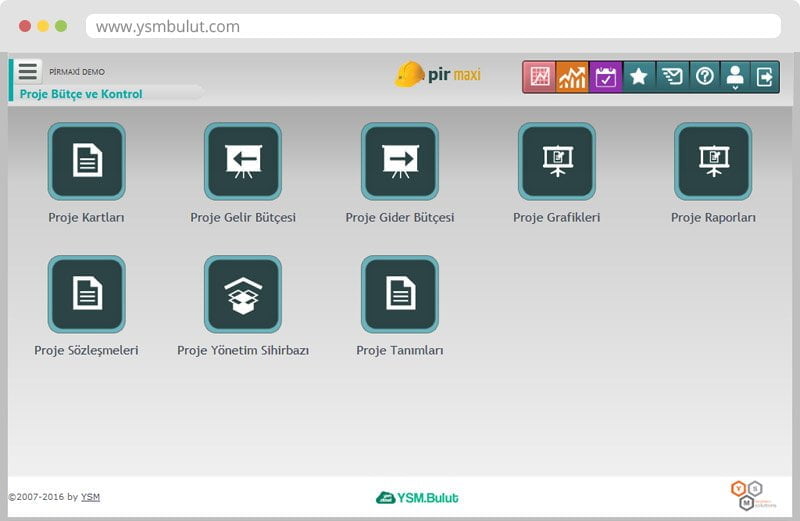Click the orange trend graph toolbar icon
800x521 pixels.
[572, 77]
